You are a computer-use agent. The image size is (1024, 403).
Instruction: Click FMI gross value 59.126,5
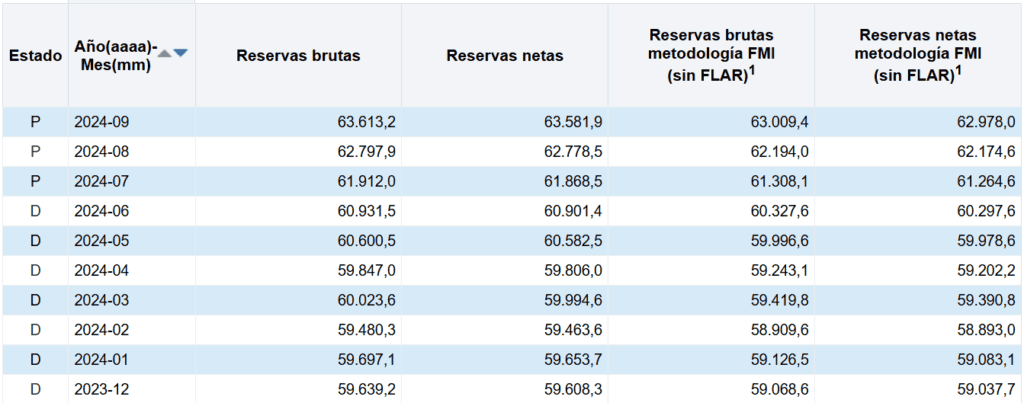[x=780, y=360]
